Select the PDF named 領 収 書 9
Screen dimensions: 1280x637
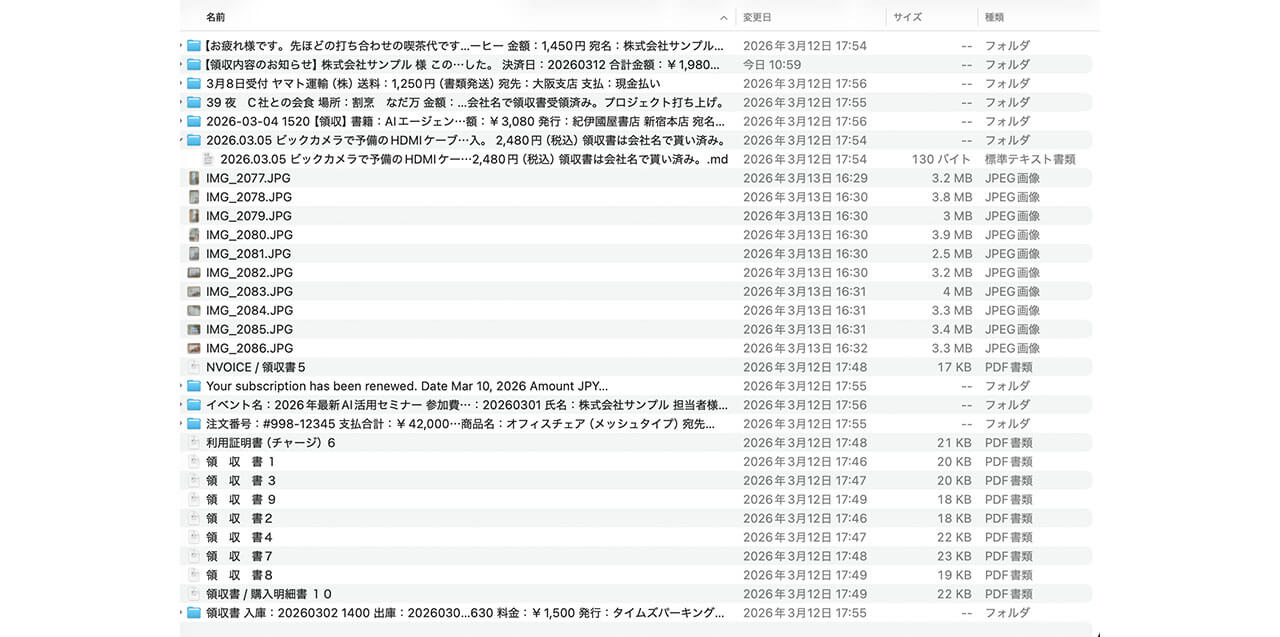(x=240, y=500)
